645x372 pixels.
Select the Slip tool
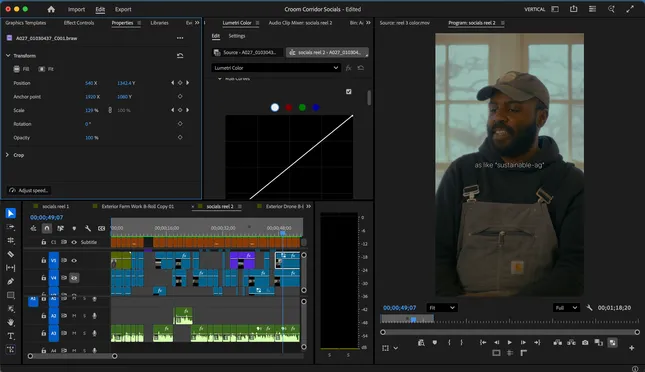[11, 268]
